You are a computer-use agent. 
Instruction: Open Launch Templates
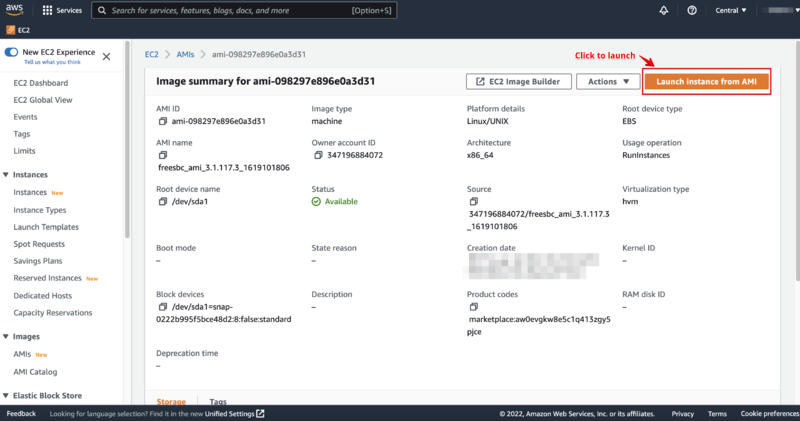click(46, 227)
